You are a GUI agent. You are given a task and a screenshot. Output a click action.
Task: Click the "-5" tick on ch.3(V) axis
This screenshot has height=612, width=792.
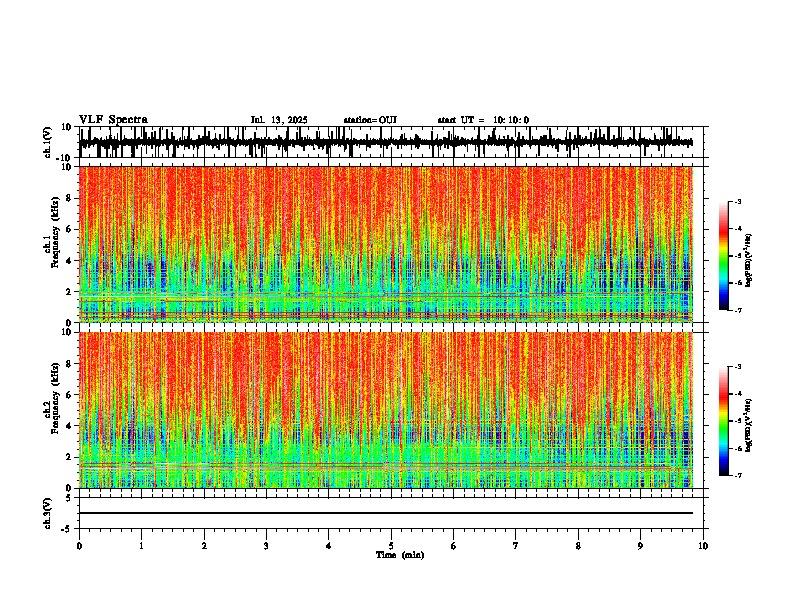pyautogui.click(x=68, y=529)
